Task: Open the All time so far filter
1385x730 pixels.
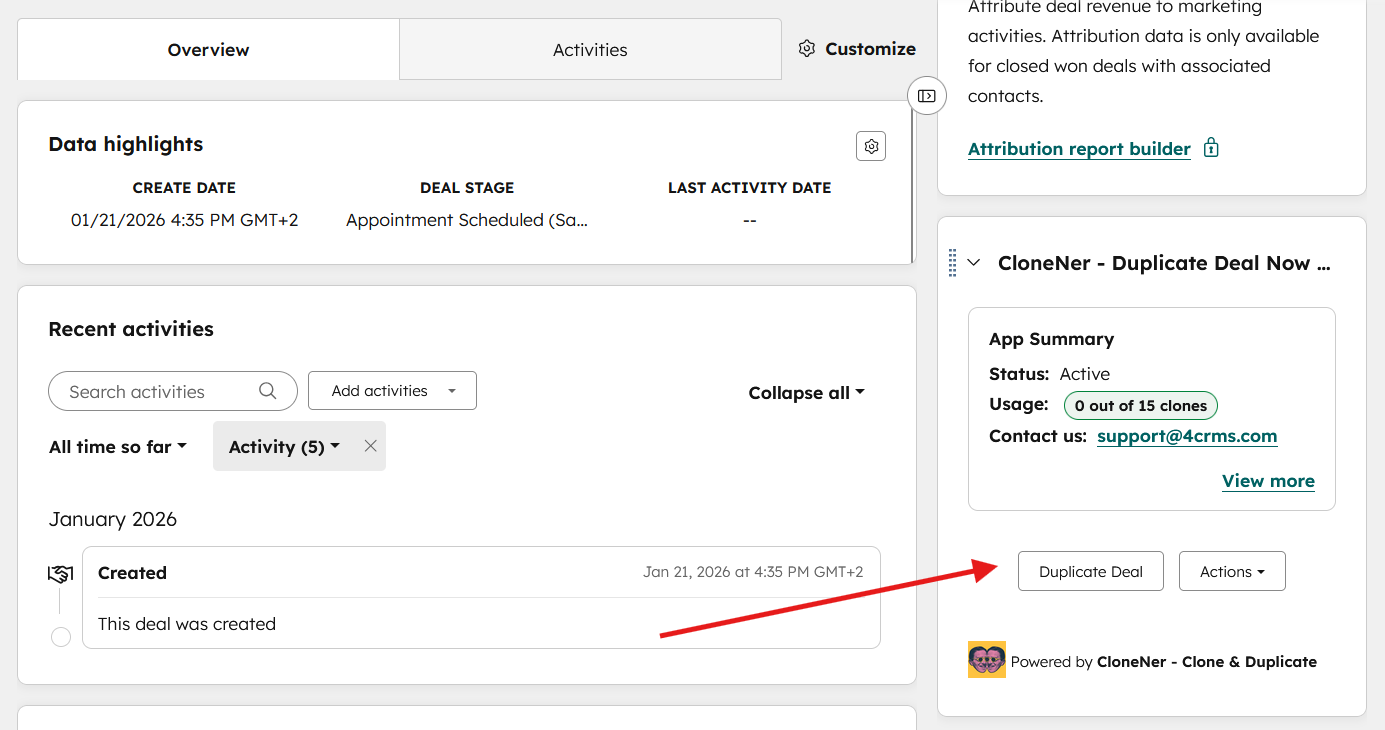Action: coord(118,447)
